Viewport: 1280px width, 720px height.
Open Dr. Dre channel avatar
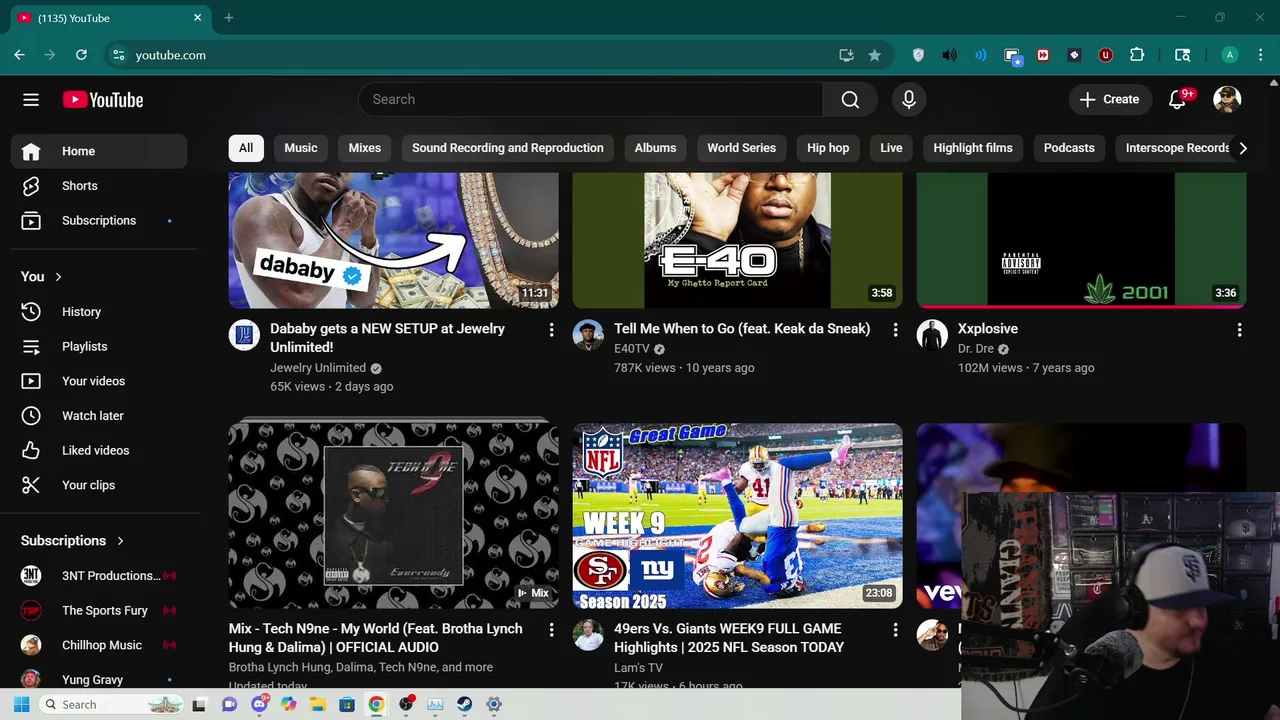(x=932, y=335)
